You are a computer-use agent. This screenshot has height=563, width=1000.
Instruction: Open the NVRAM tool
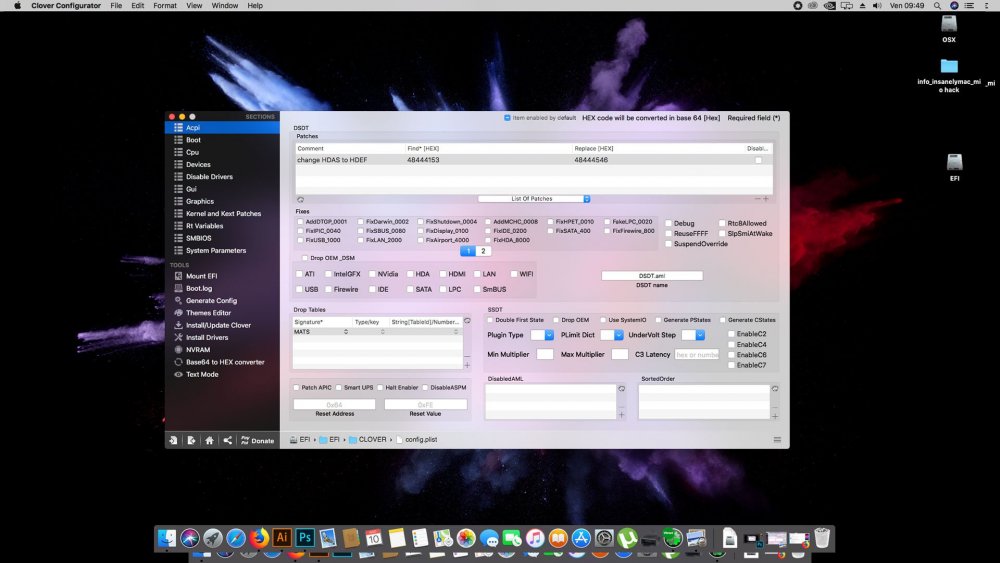(197, 349)
